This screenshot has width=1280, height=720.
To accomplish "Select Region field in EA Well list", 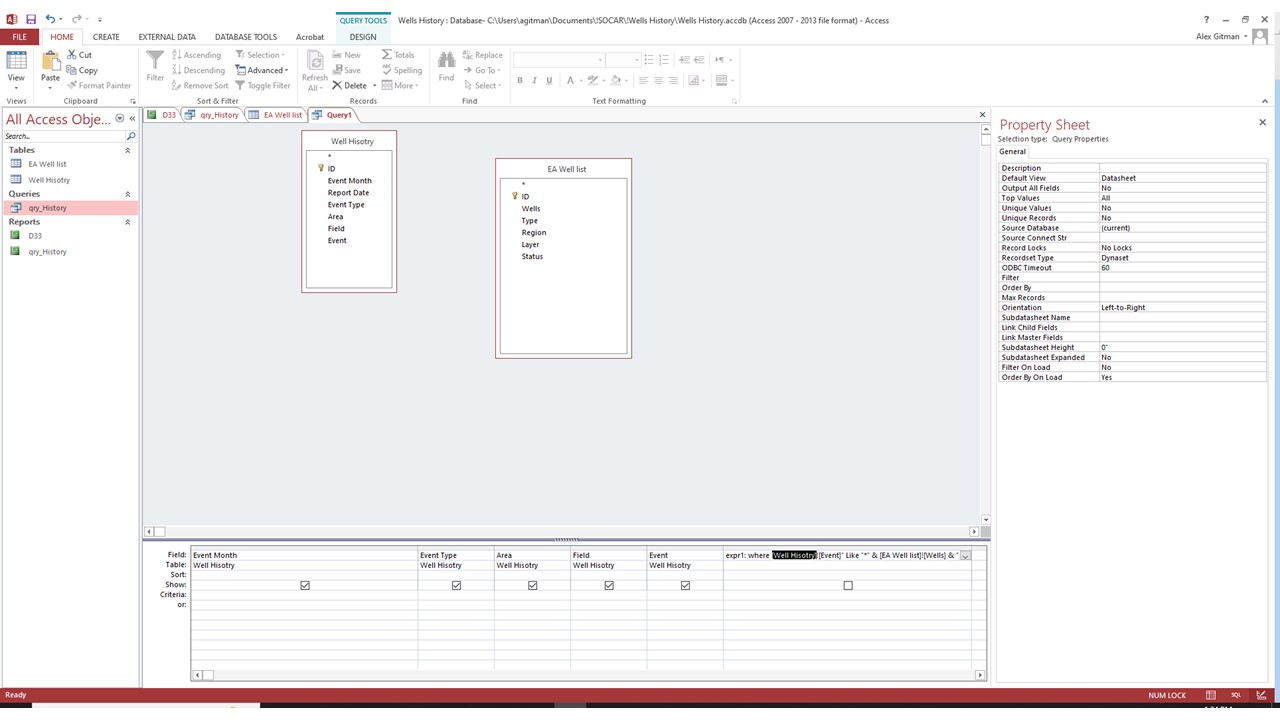I will 534,233.
